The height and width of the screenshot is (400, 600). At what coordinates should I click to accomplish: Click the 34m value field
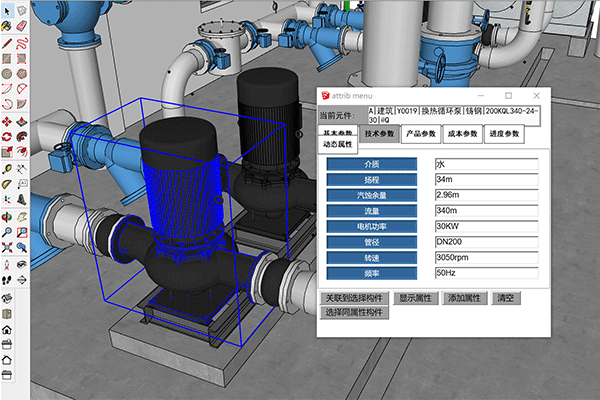tap(487, 180)
